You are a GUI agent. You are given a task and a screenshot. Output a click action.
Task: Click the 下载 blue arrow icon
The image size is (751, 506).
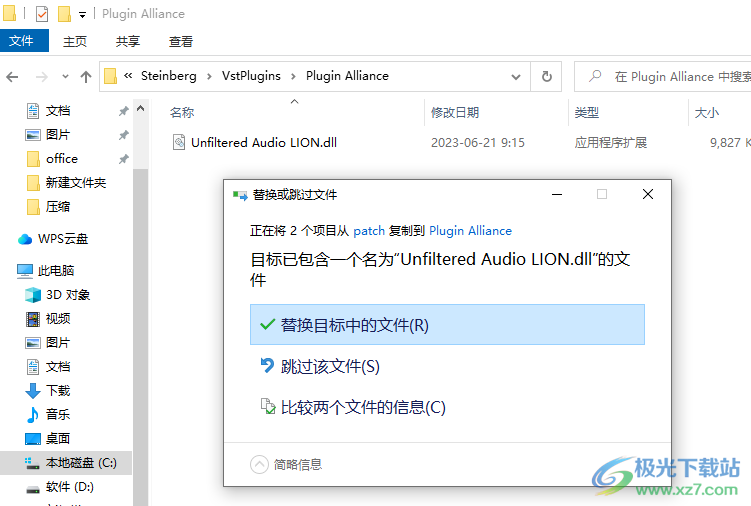click(x=33, y=391)
